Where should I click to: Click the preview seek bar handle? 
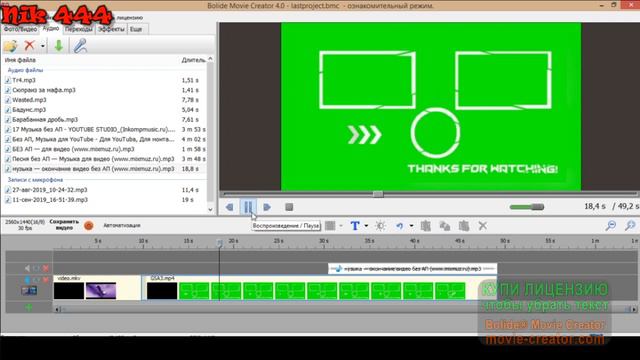[x=378, y=194]
